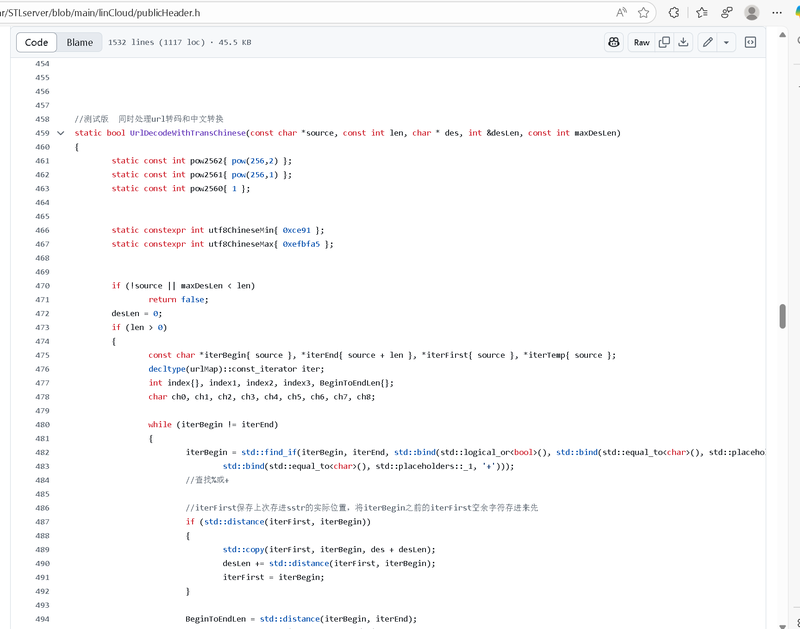Add this page to favorites with the star
Screen dimensions: 800x629
[x=643, y=13]
